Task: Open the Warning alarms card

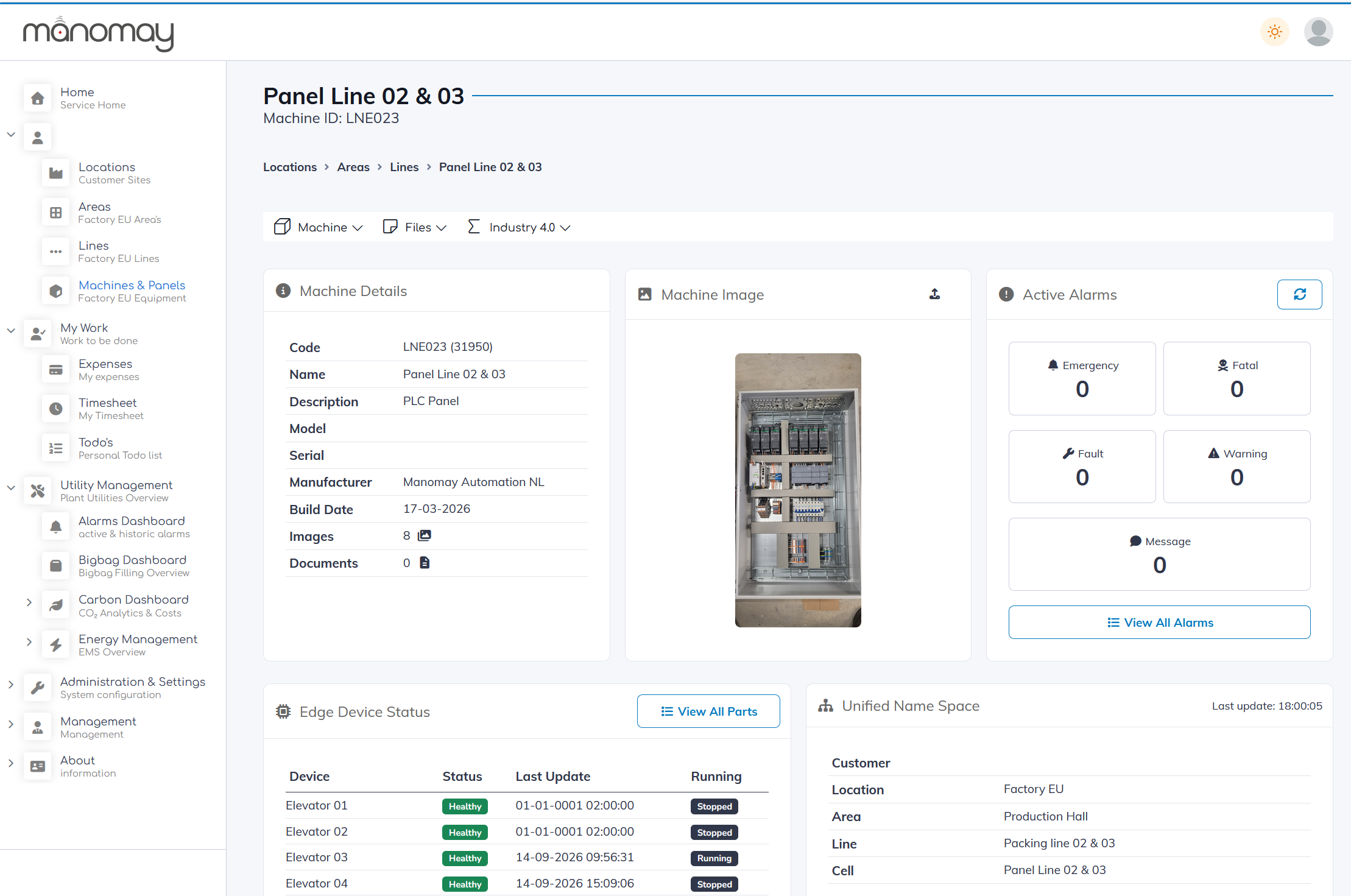Action: pyautogui.click(x=1236, y=467)
